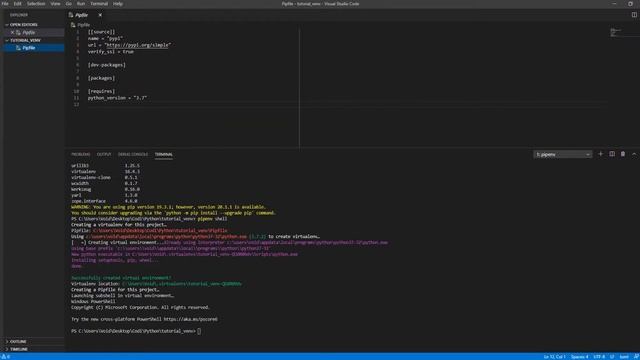Expand the Outline section
The image size is (640, 360).
[x=18, y=342]
